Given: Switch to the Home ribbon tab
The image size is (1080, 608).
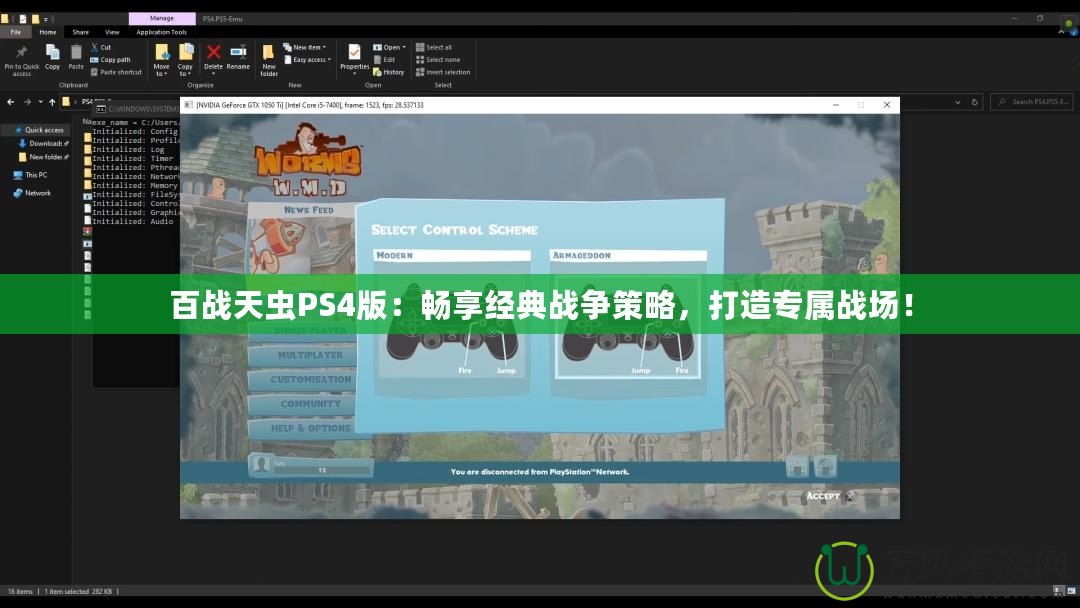Looking at the screenshot, I should [48, 32].
